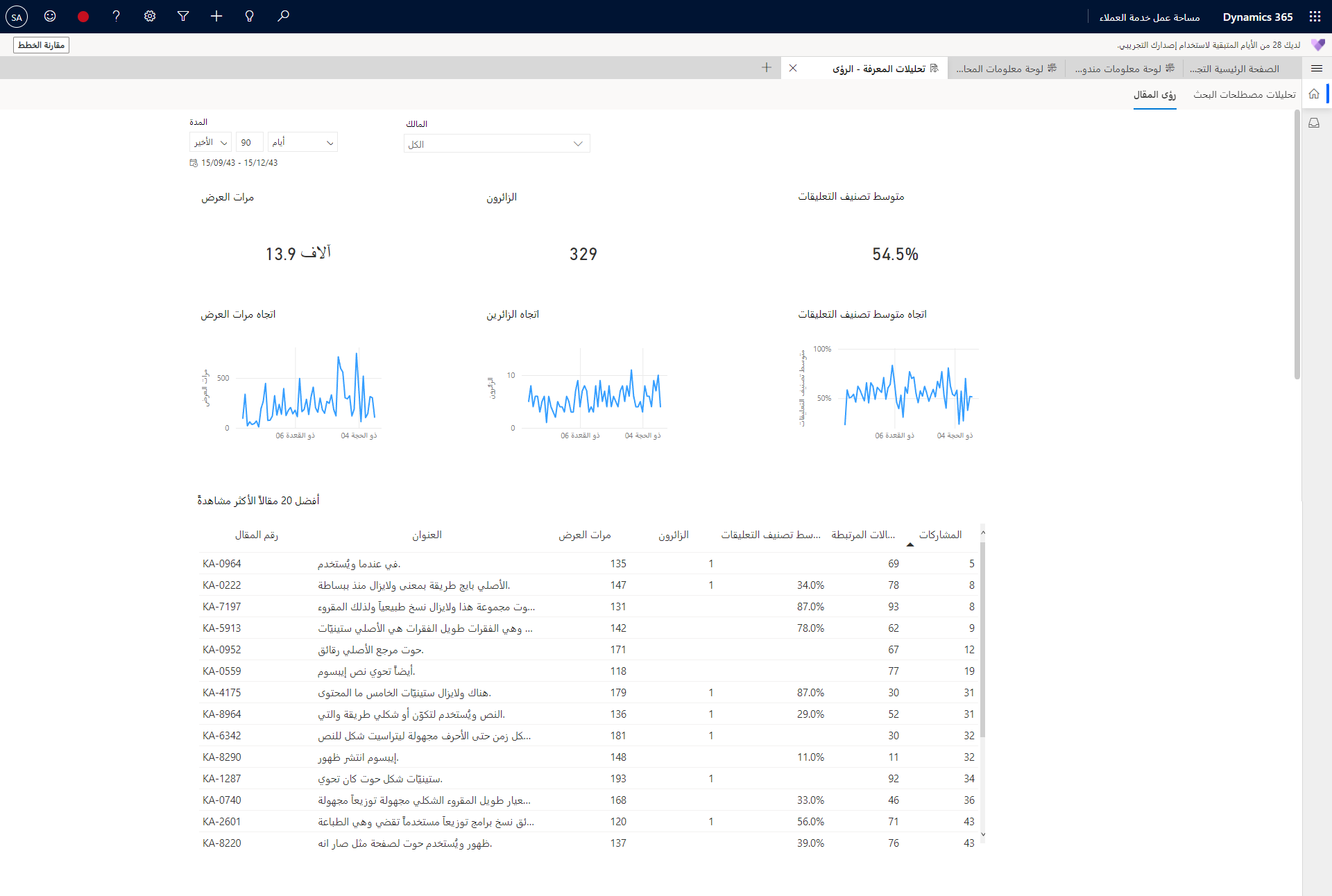Image resolution: width=1332 pixels, height=896 pixels.
Task: Click the purple heart trial icon
Action: pyautogui.click(x=1317, y=45)
